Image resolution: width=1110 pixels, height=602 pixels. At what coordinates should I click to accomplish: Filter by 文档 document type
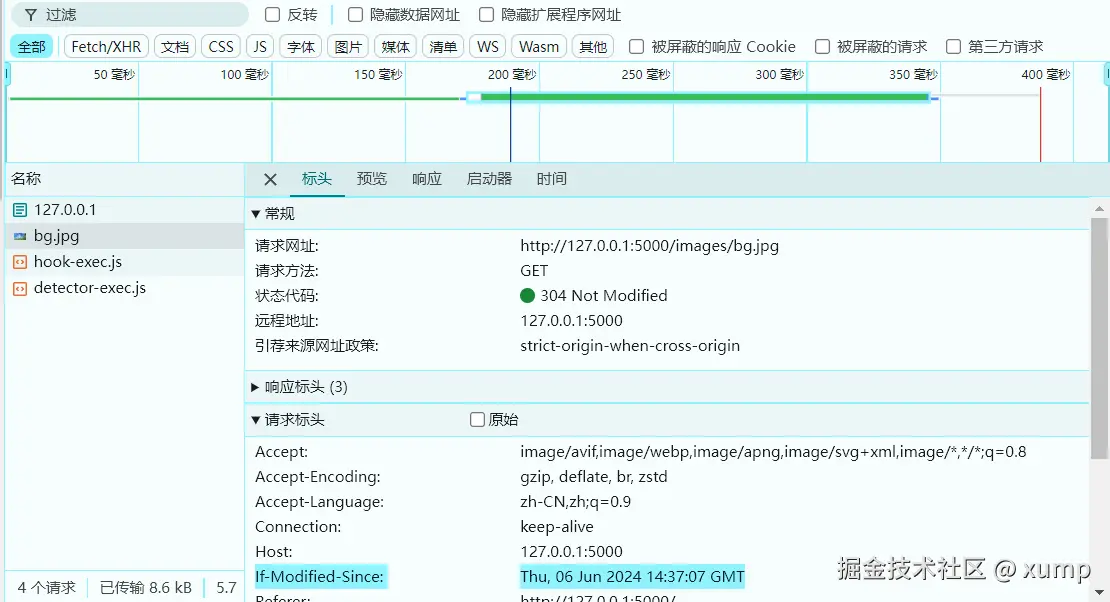pos(175,47)
